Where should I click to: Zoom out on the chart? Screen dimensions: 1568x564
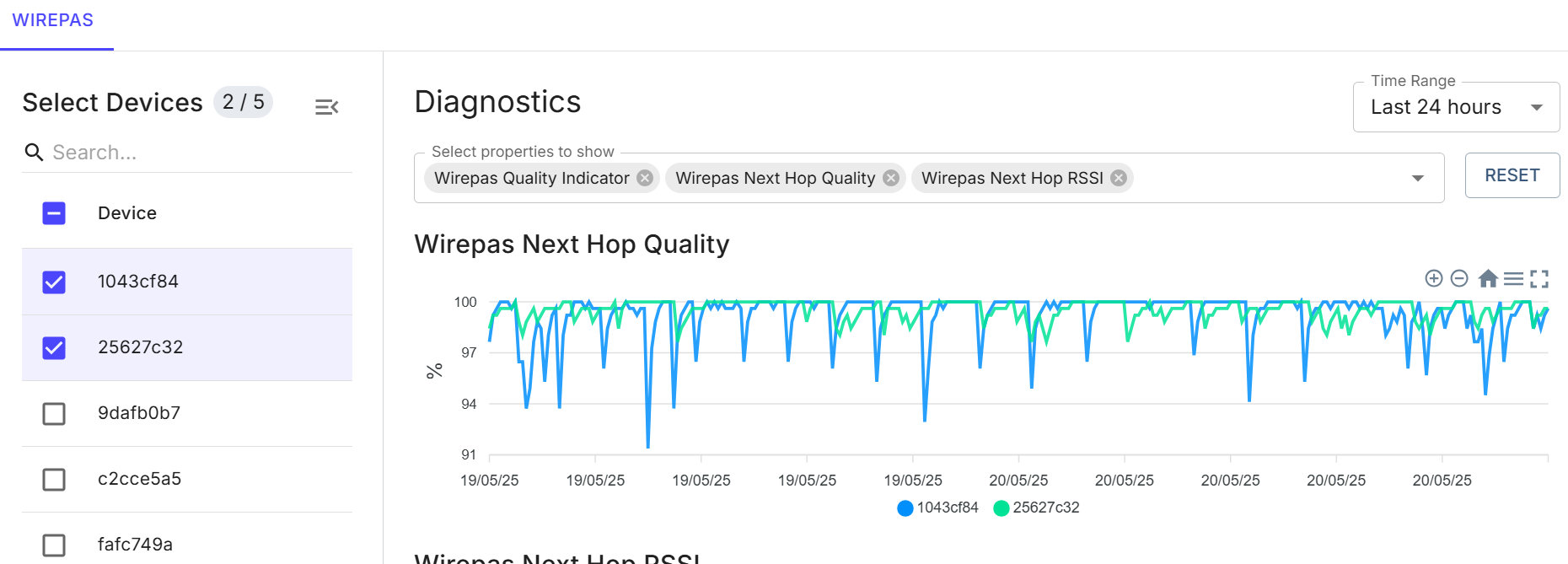pos(1460,278)
